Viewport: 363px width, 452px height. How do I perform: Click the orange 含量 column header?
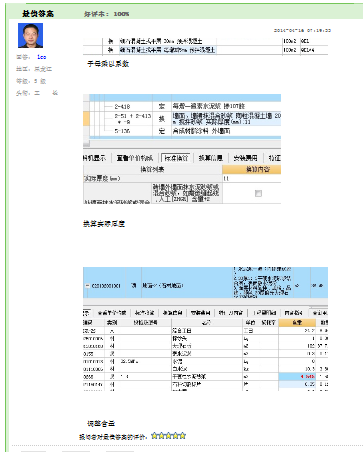click(297, 322)
